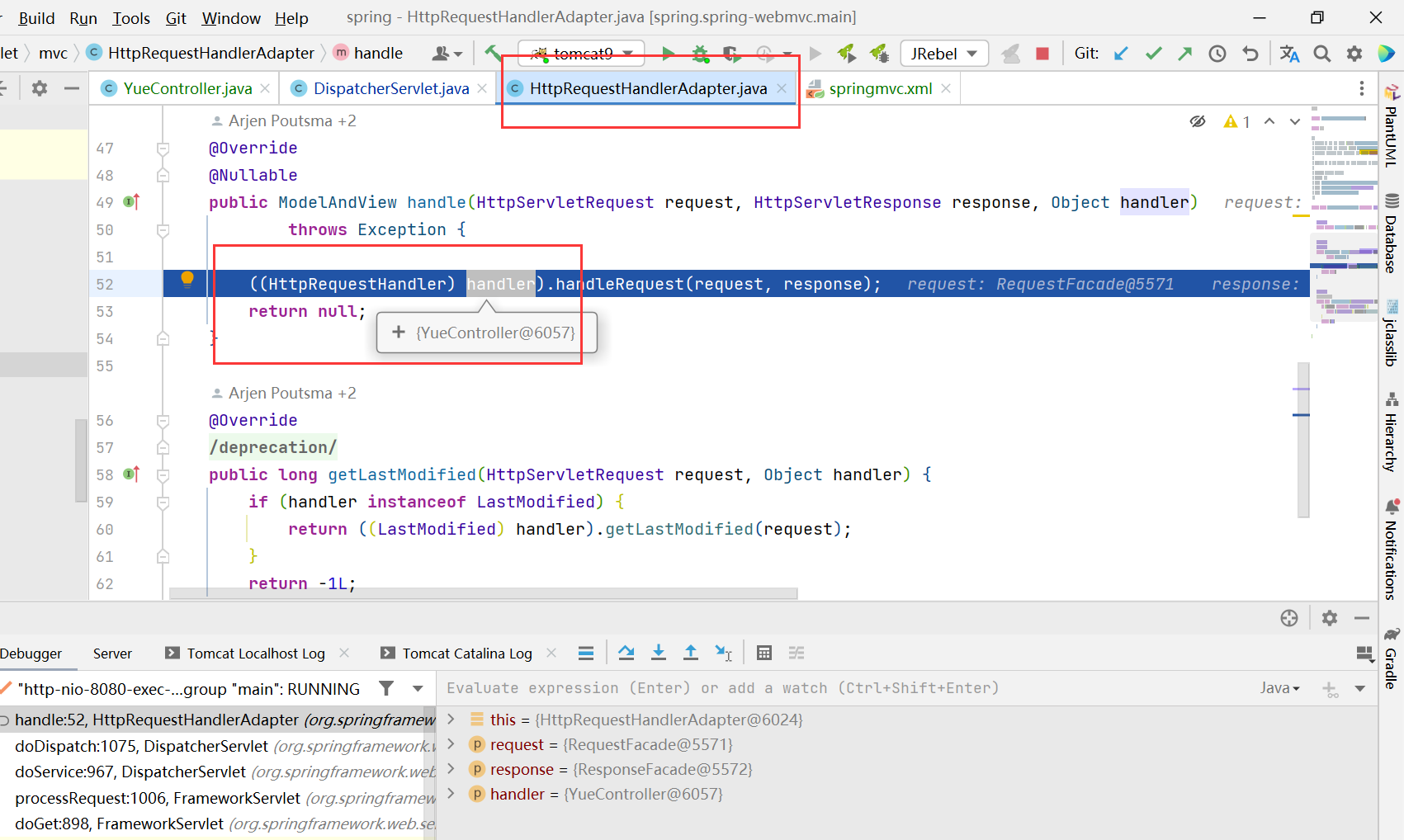Click the user account icon in toolbar

[447, 54]
